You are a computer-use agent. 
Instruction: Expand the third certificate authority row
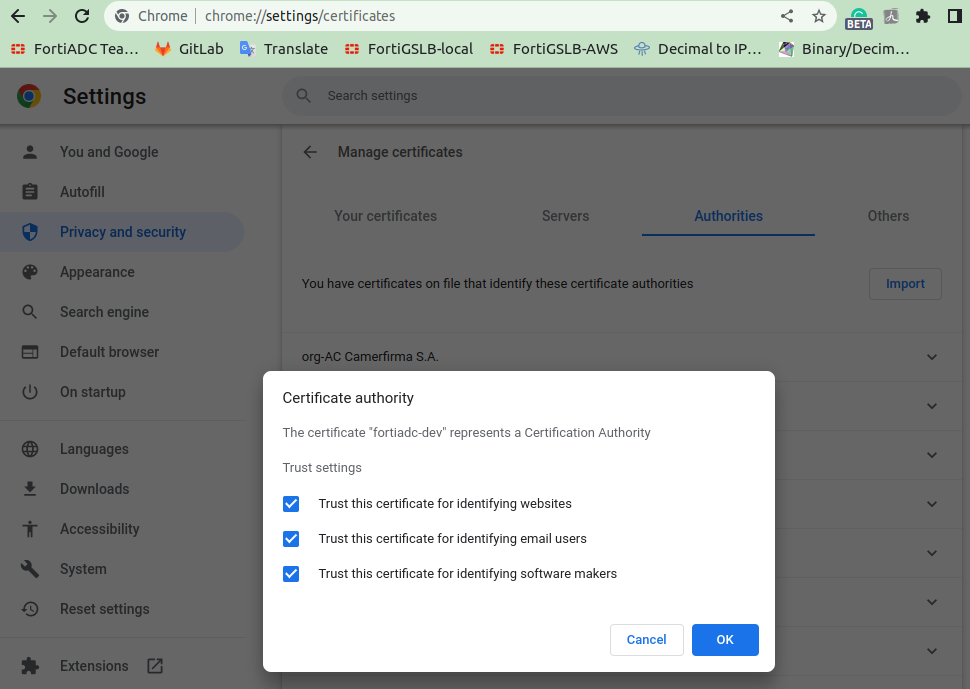pyautogui.click(x=932, y=455)
